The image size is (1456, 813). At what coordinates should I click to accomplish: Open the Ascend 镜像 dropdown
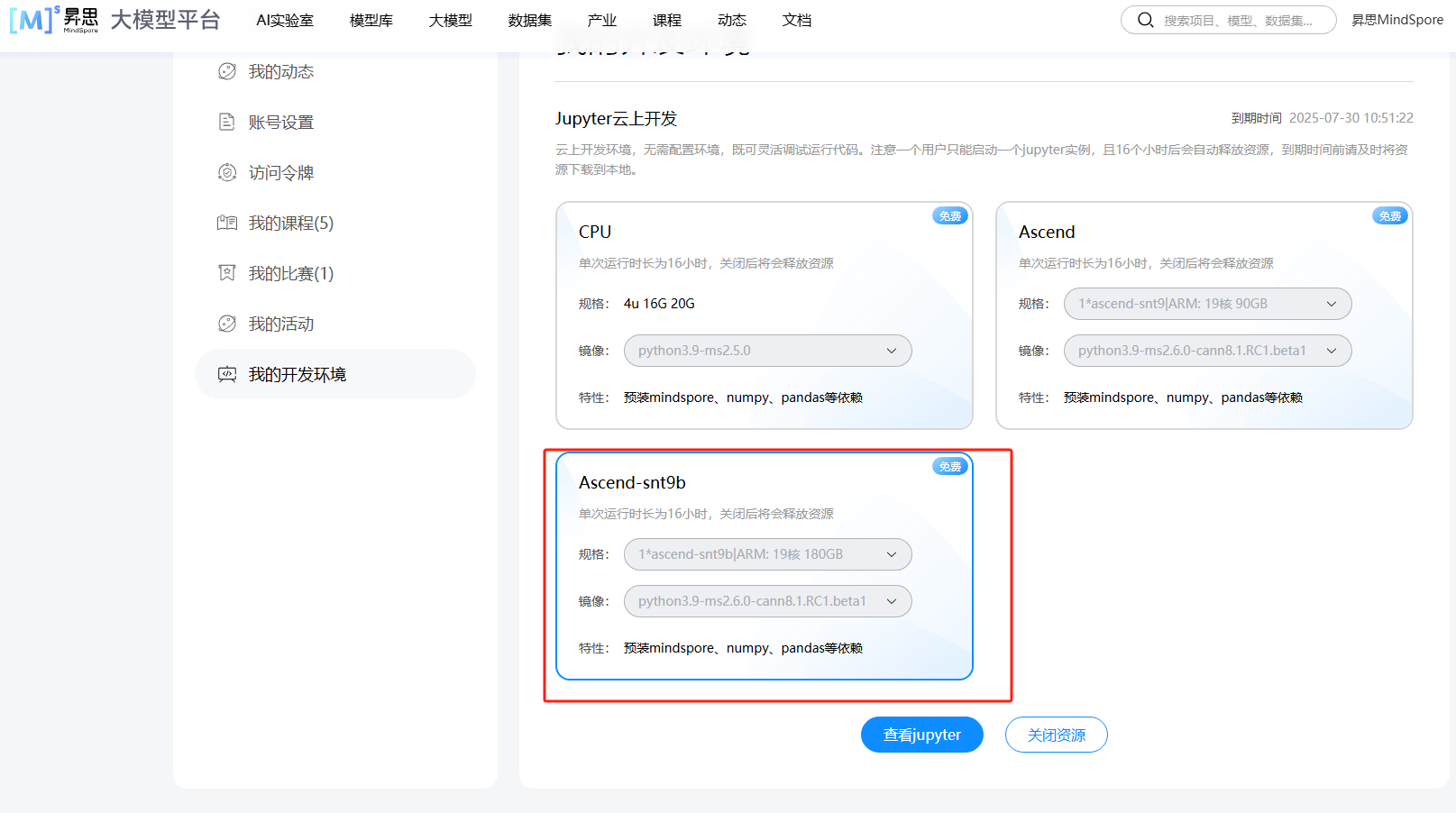1207,351
